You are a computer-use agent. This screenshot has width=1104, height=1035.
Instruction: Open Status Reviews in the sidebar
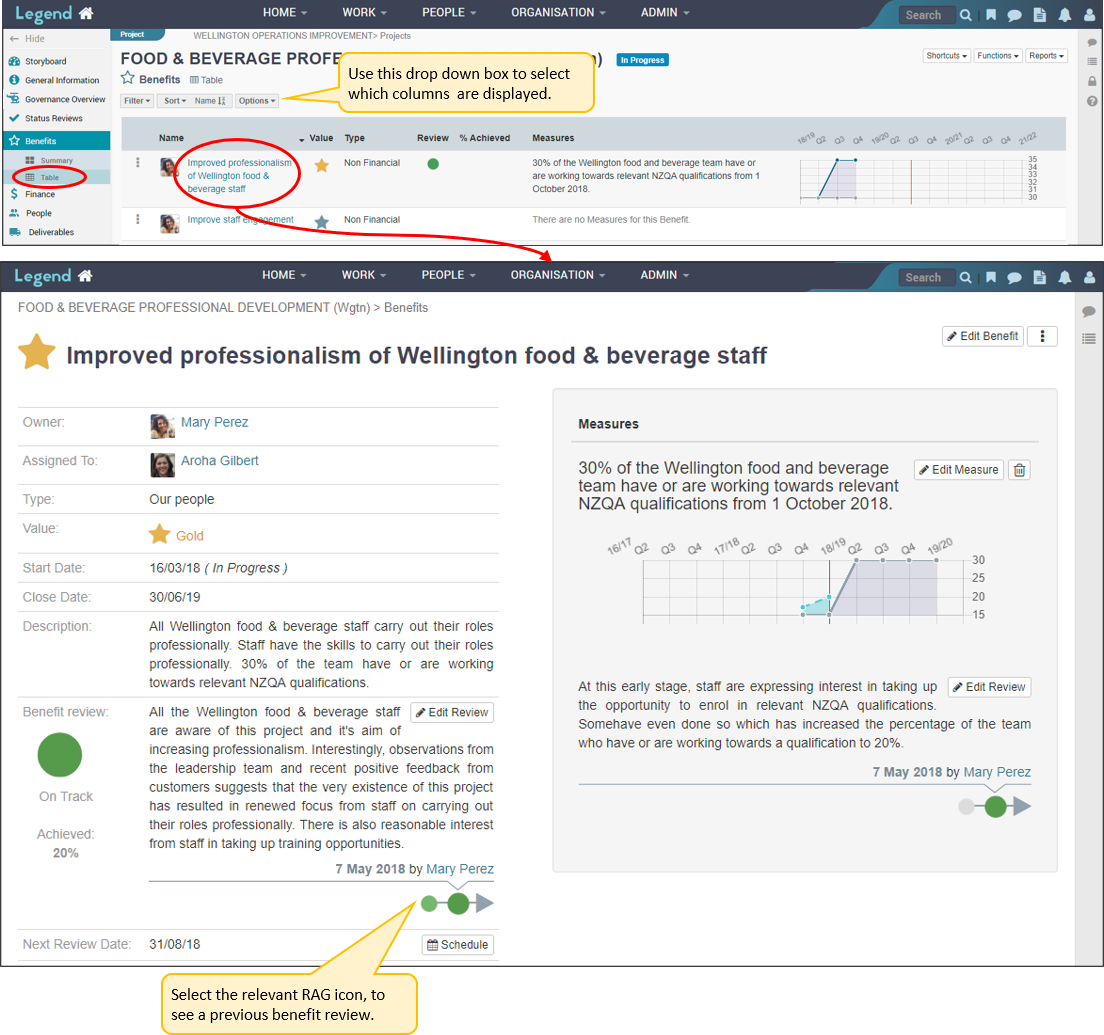click(x=54, y=118)
